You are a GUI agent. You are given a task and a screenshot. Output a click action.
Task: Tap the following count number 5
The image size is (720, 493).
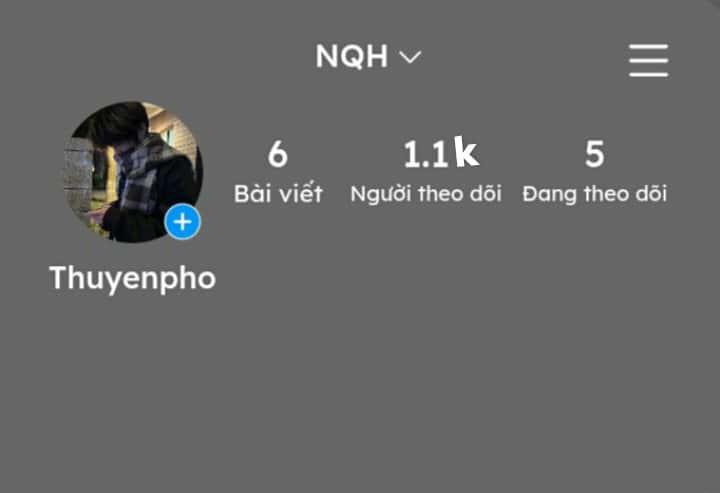[594, 154]
